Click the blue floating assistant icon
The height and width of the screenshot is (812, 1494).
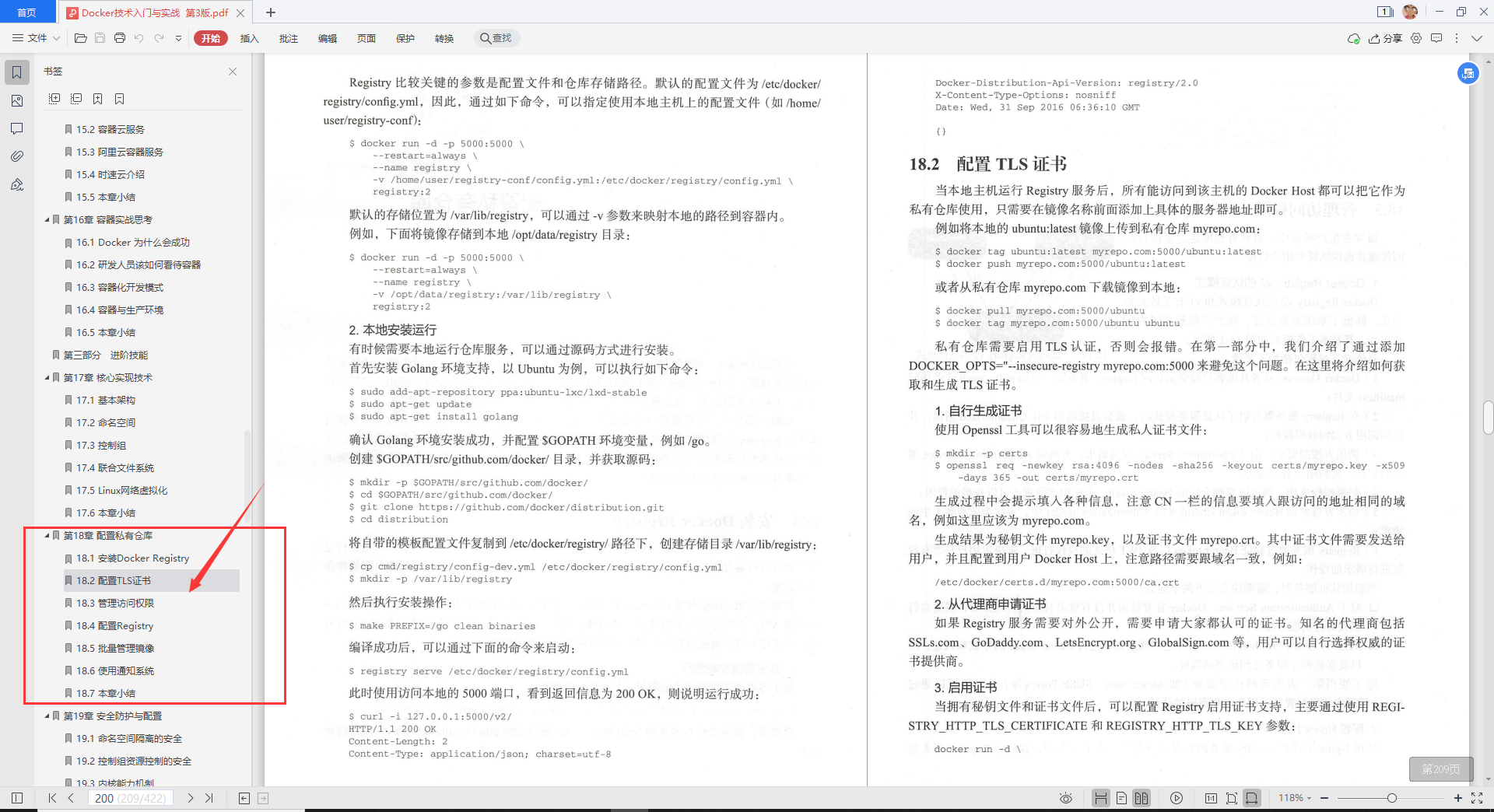pyautogui.click(x=1468, y=73)
